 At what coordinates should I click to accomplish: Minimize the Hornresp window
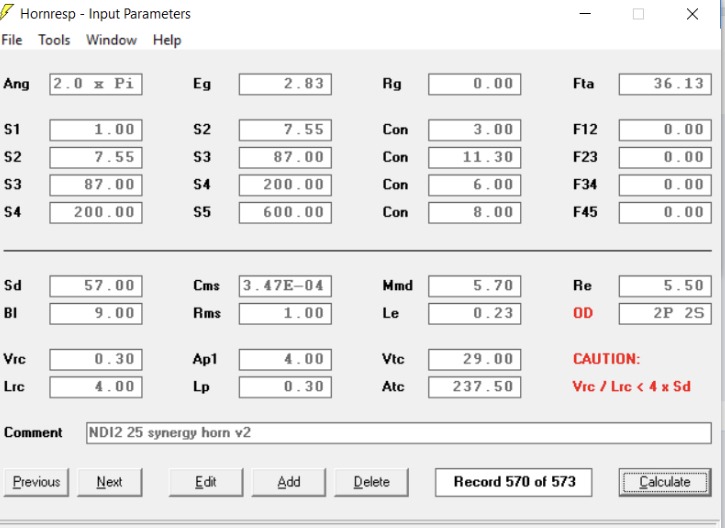click(x=585, y=14)
